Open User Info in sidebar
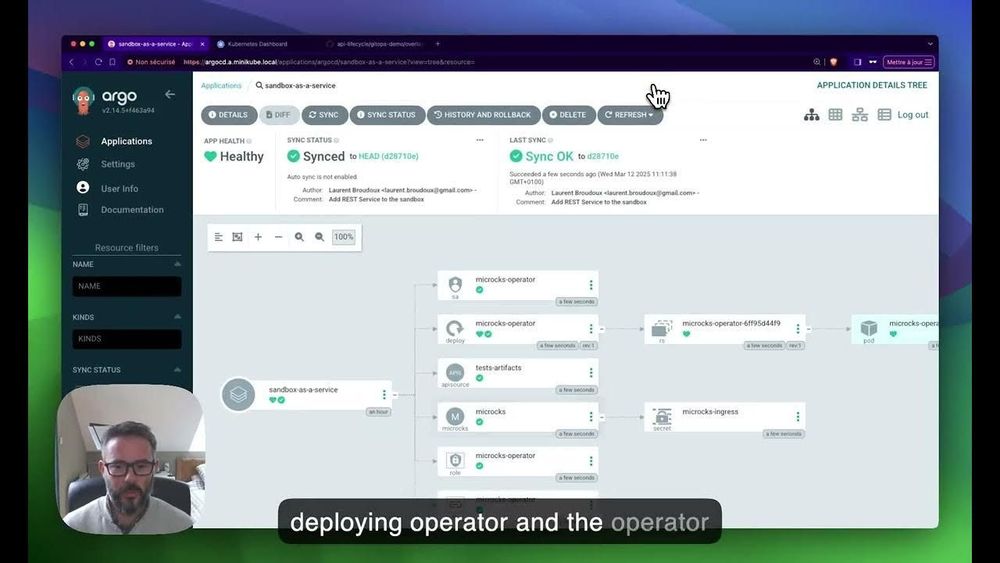The image size is (1000, 563). click(x=119, y=189)
